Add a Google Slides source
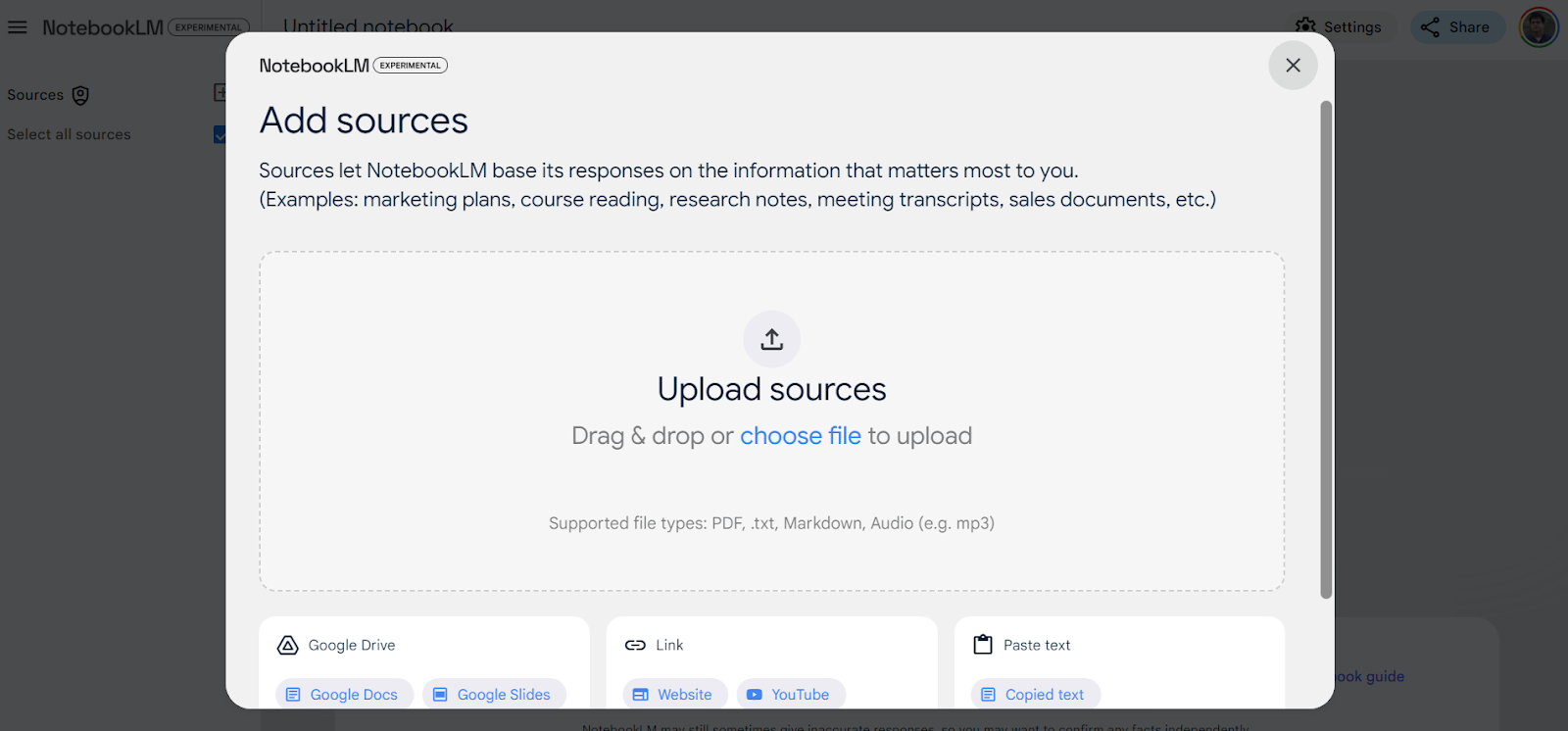This screenshot has height=731, width=1568. point(494,694)
